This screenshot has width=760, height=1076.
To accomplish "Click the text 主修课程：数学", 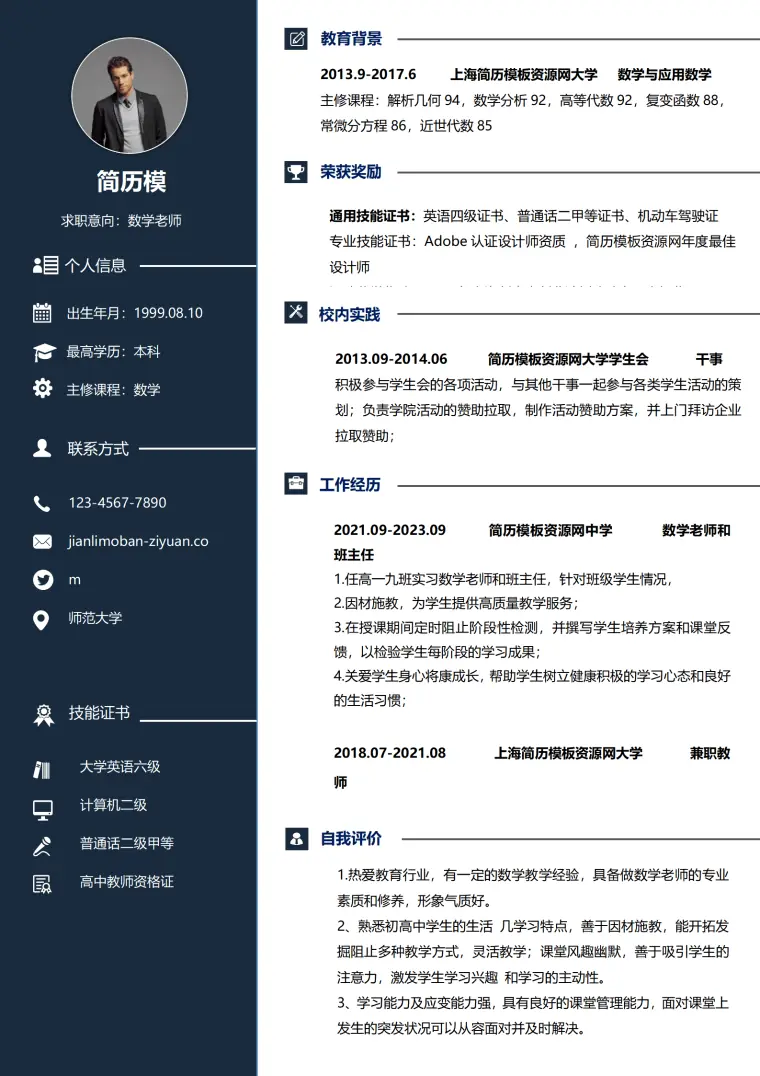I will tap(113, 390).
